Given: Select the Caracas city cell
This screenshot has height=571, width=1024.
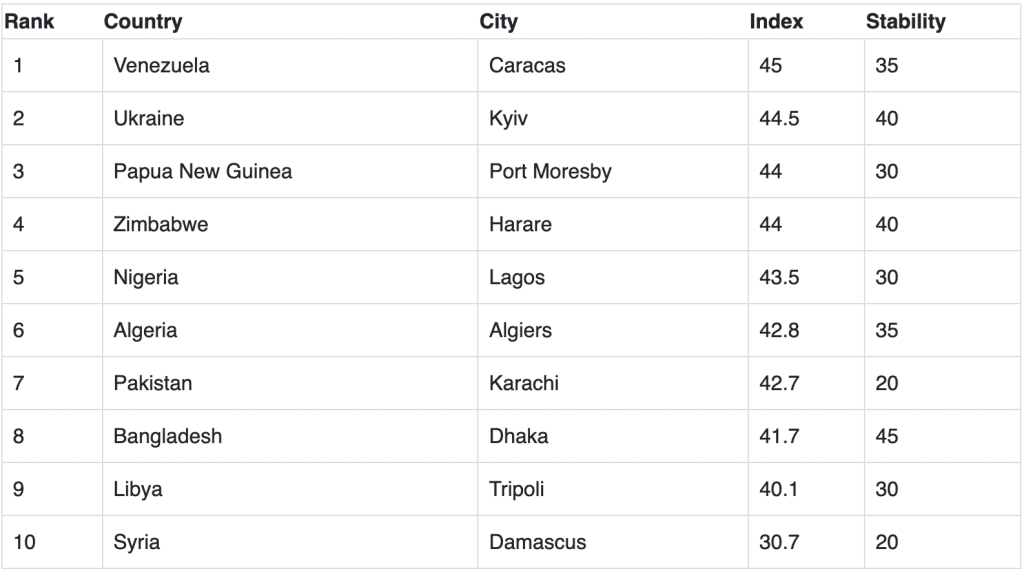Looking at the screenshot, I should [613, 65].
